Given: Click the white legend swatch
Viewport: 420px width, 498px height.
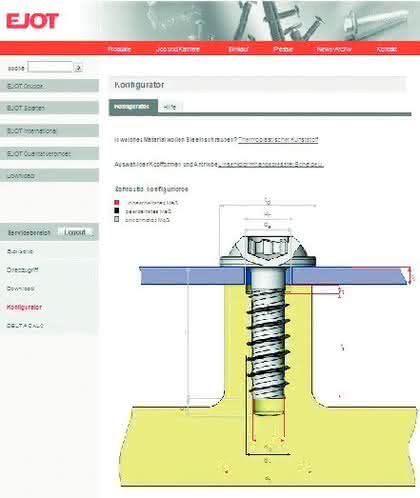Looking at the screenshot, I should [117, 219].
